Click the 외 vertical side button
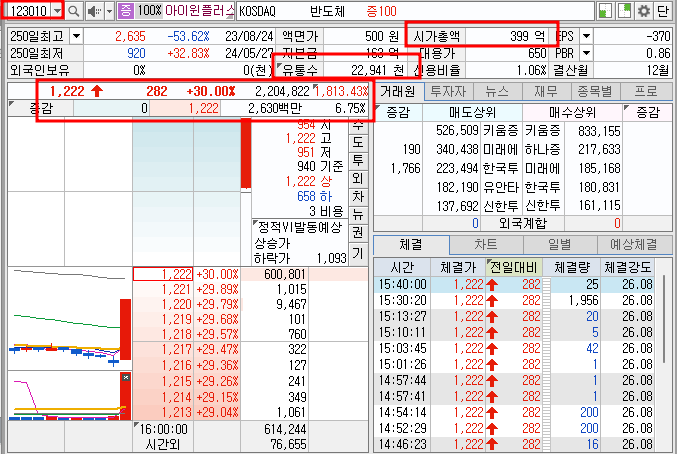Viewport: 677px width, 454px height. (x=358, y=179)
